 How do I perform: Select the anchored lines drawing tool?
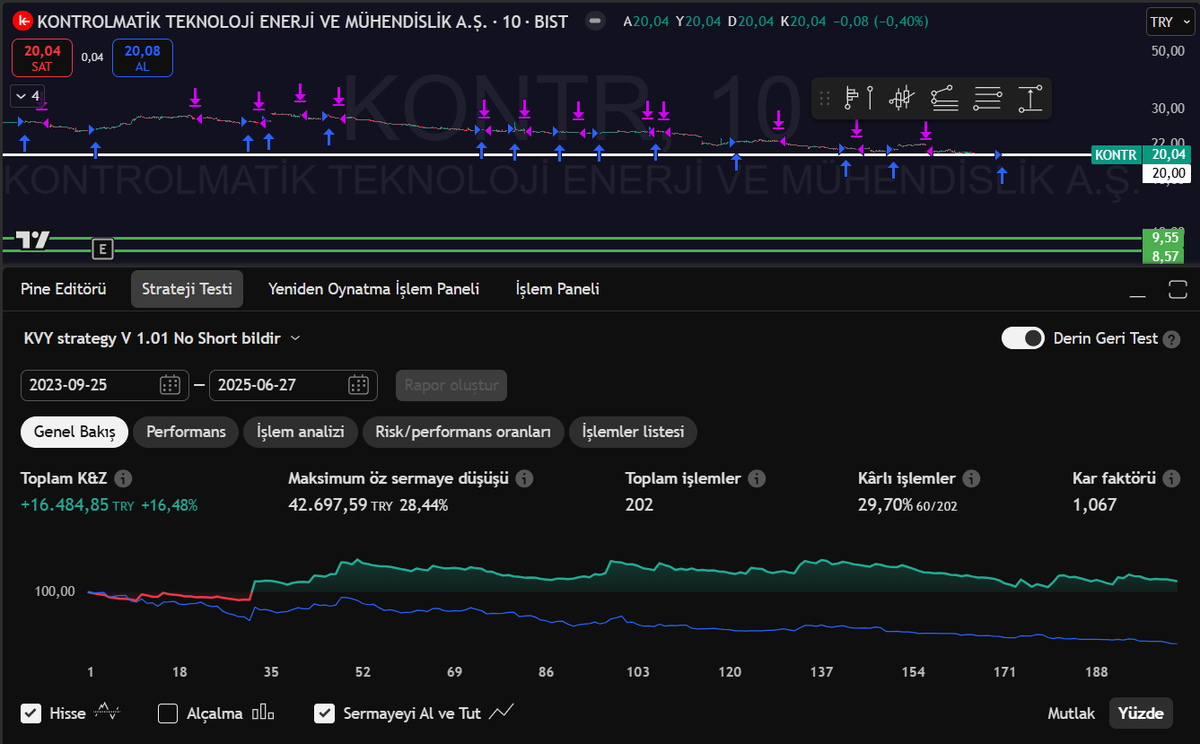(x=945, y=98)
